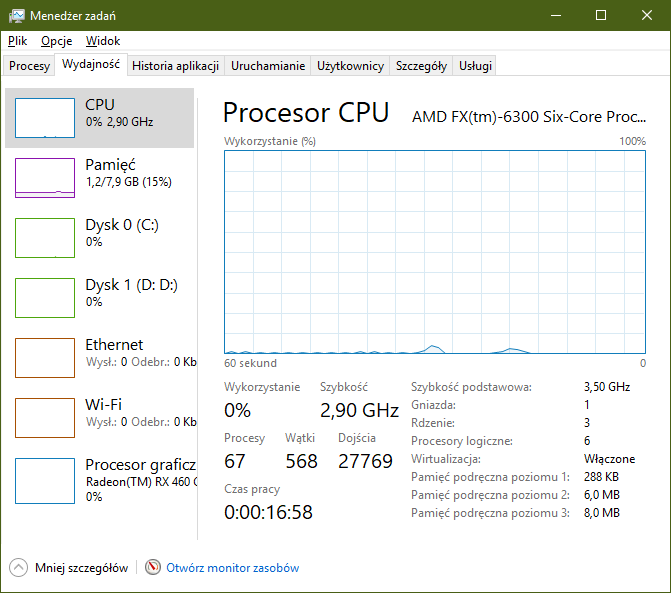This screenshot has height=593, width=671.
Task: Select the Pamięć memory graph thumbnail
Action: (x=45, y=178)
